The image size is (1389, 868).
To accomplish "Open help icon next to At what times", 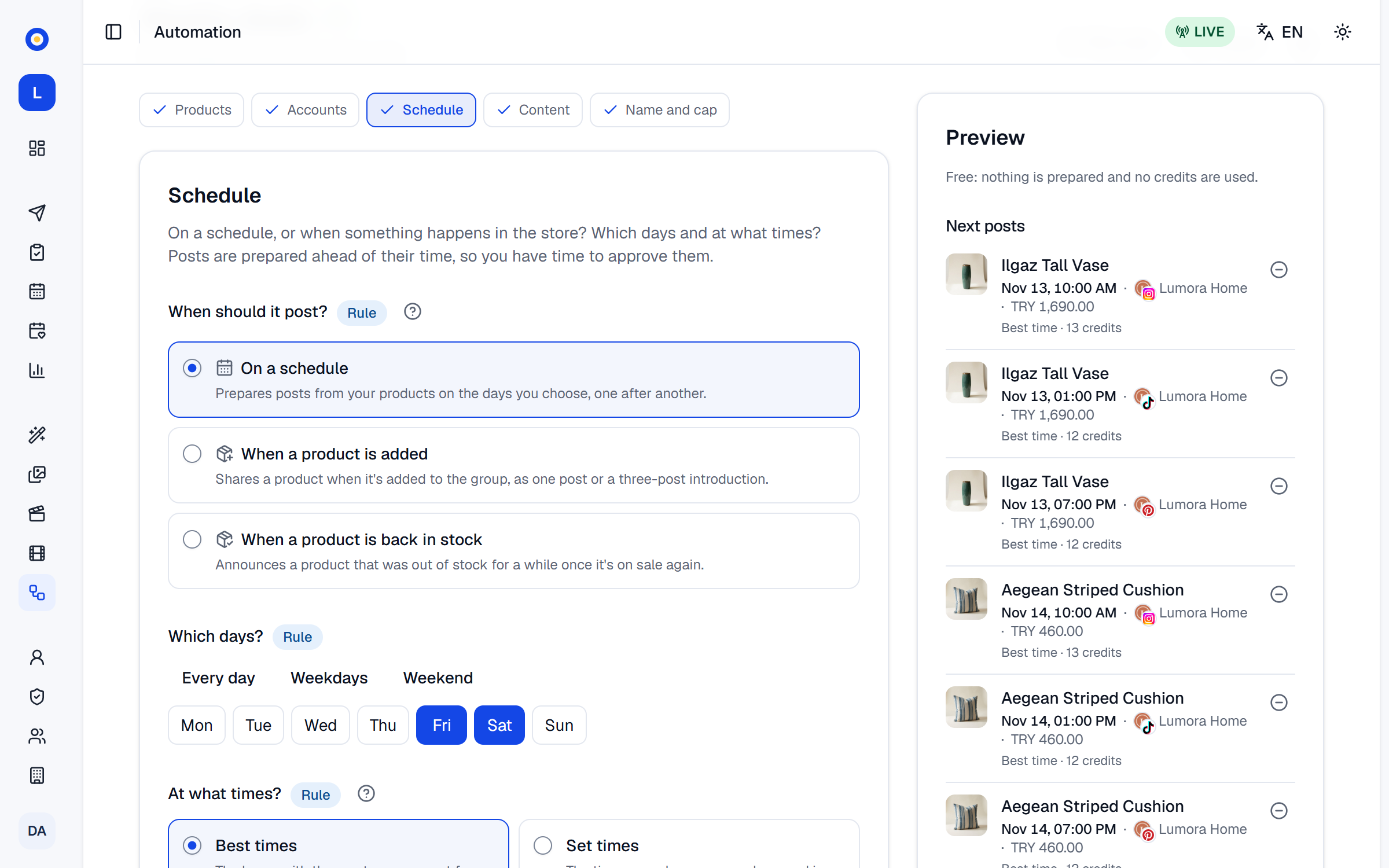I will coord(366,793).
